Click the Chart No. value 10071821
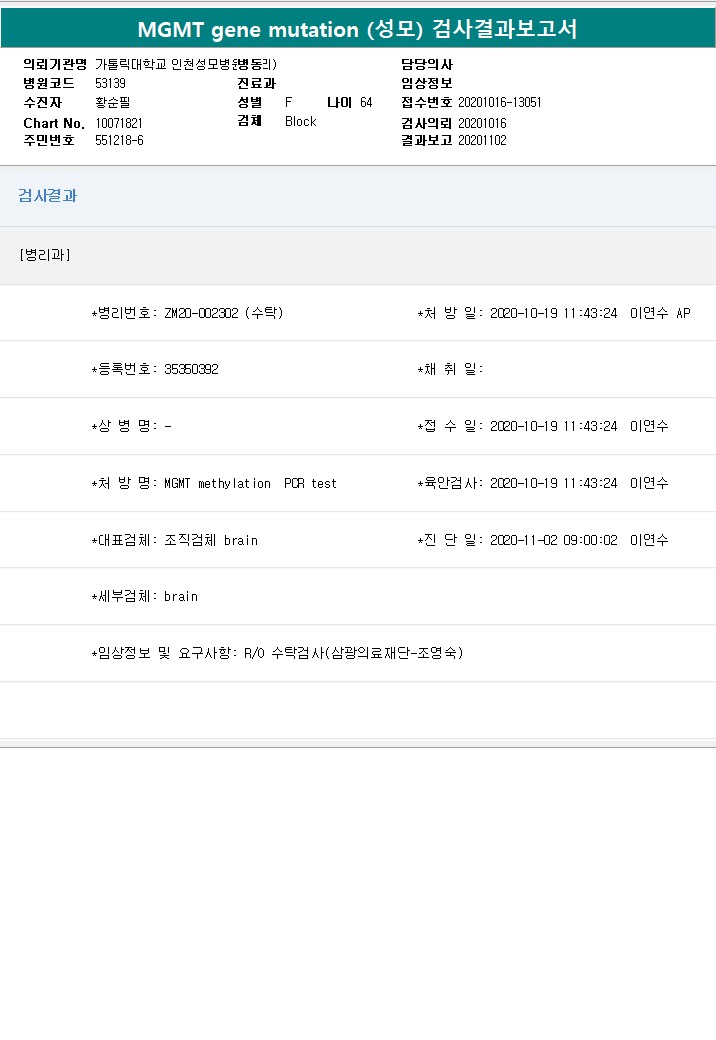Image resolution: width=716 pixels, height=1040 pixels. pyautogui.click(x=119, y=122)
